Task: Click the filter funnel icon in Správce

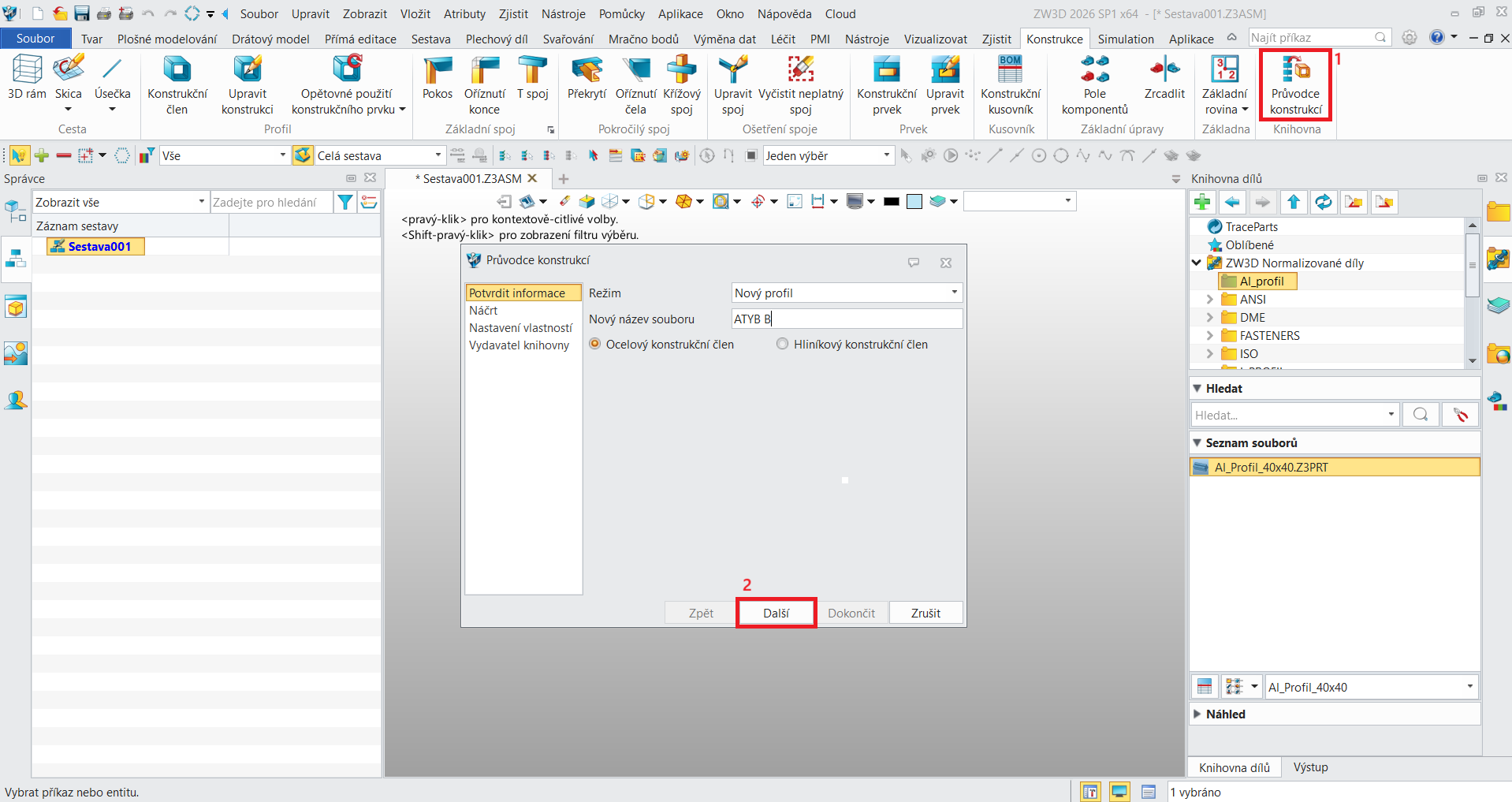Action: (x=344, y=203)
